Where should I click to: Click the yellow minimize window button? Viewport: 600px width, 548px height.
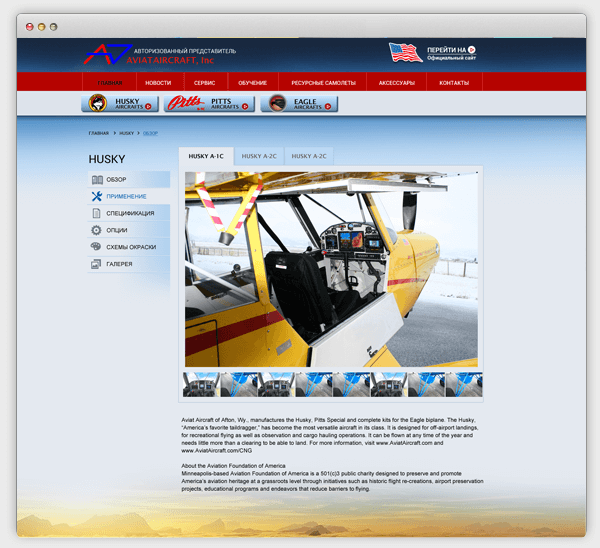[x=41, y=27]
